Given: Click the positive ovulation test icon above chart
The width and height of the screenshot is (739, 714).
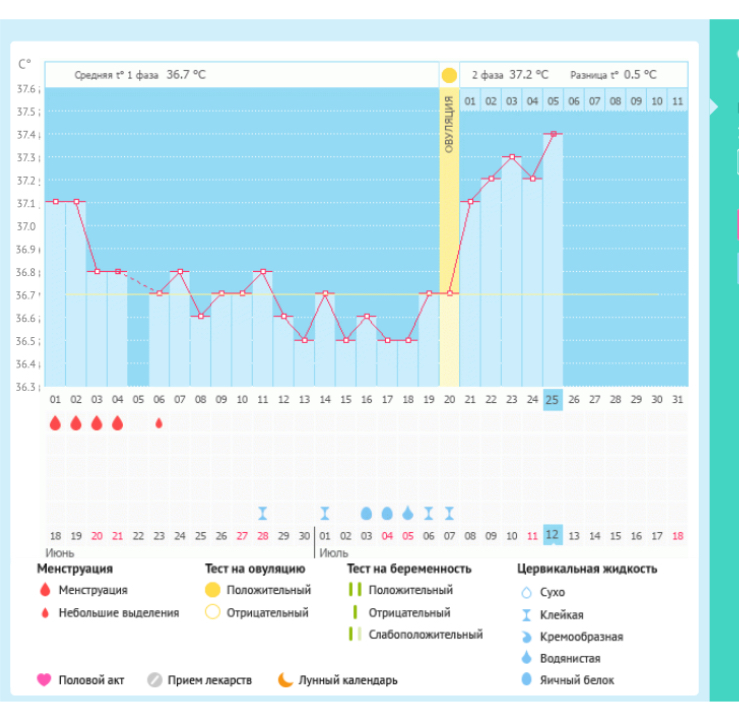Looking at the screenshot, I should pos(449,75).
